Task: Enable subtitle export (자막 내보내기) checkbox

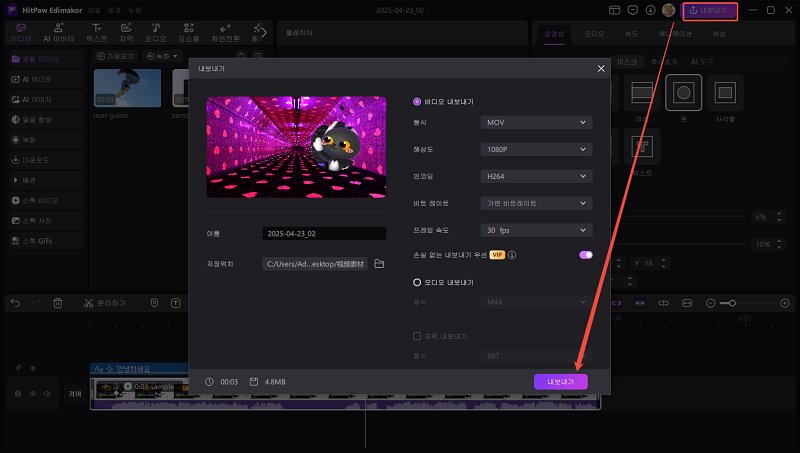Action: coord(417,336)
